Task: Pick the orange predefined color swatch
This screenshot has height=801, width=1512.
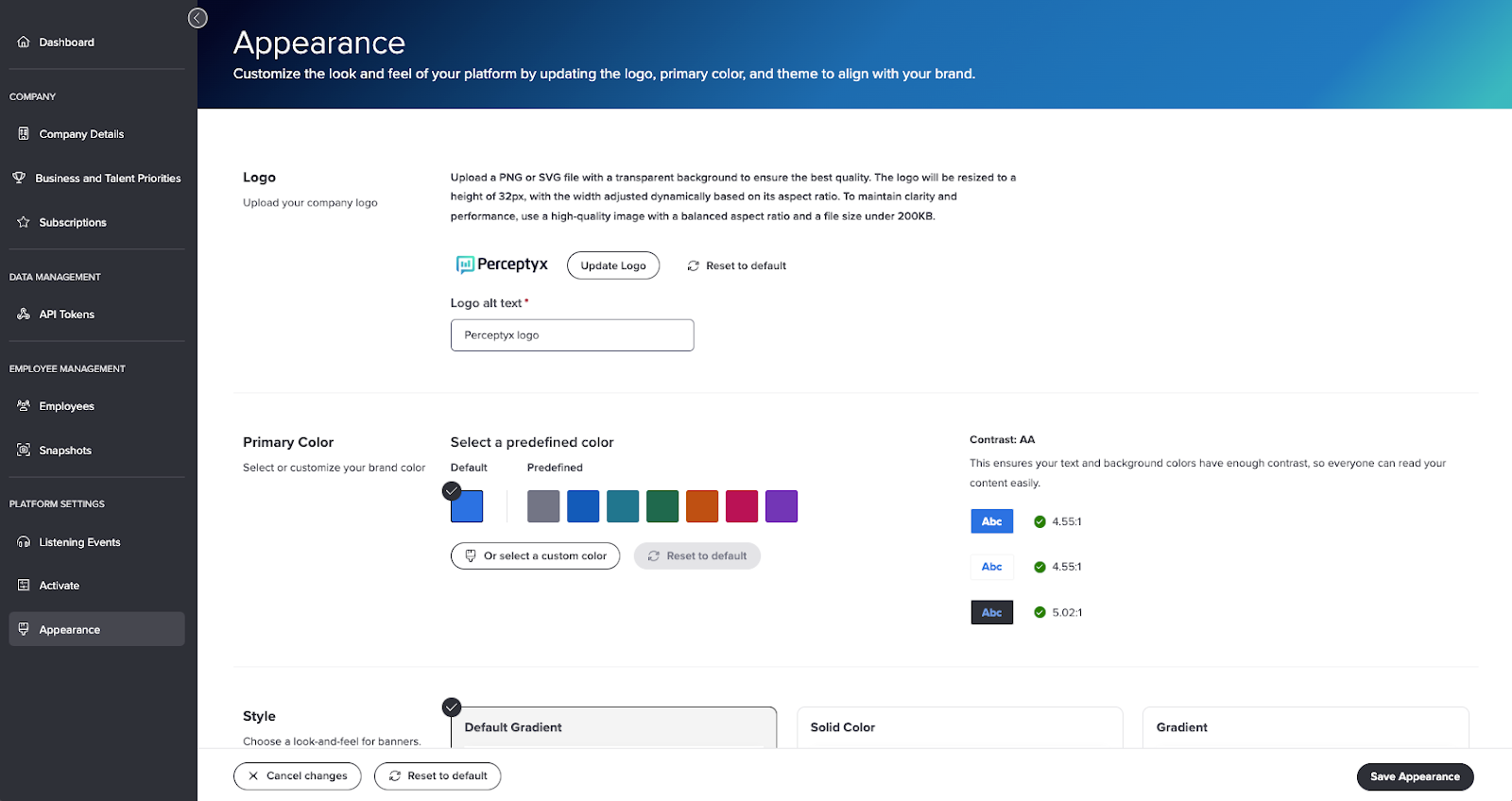Action: coord(702,506)
